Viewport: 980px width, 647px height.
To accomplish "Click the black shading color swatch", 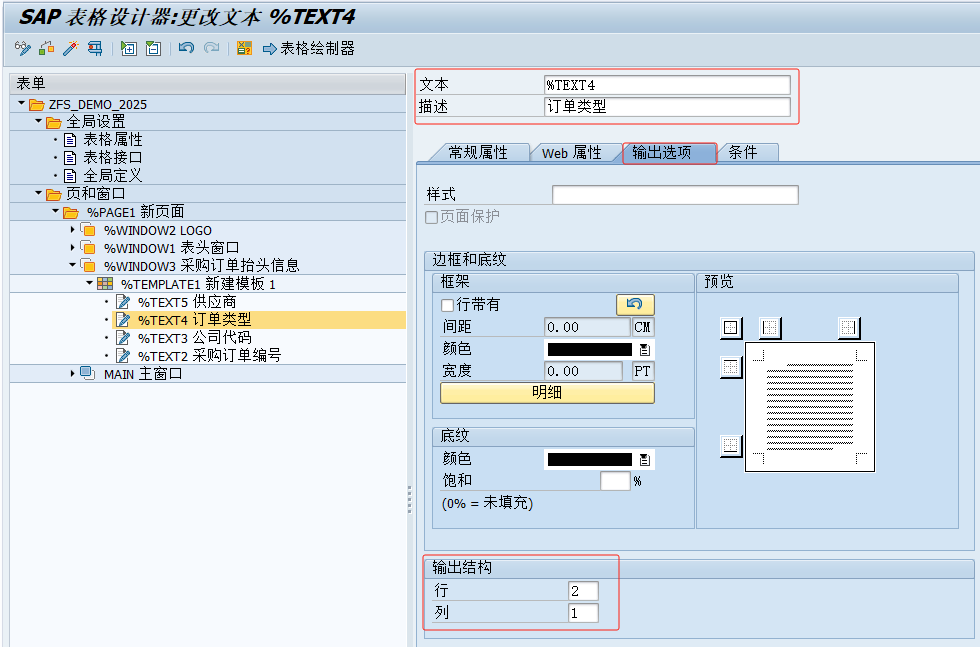I will coord(590,459).
